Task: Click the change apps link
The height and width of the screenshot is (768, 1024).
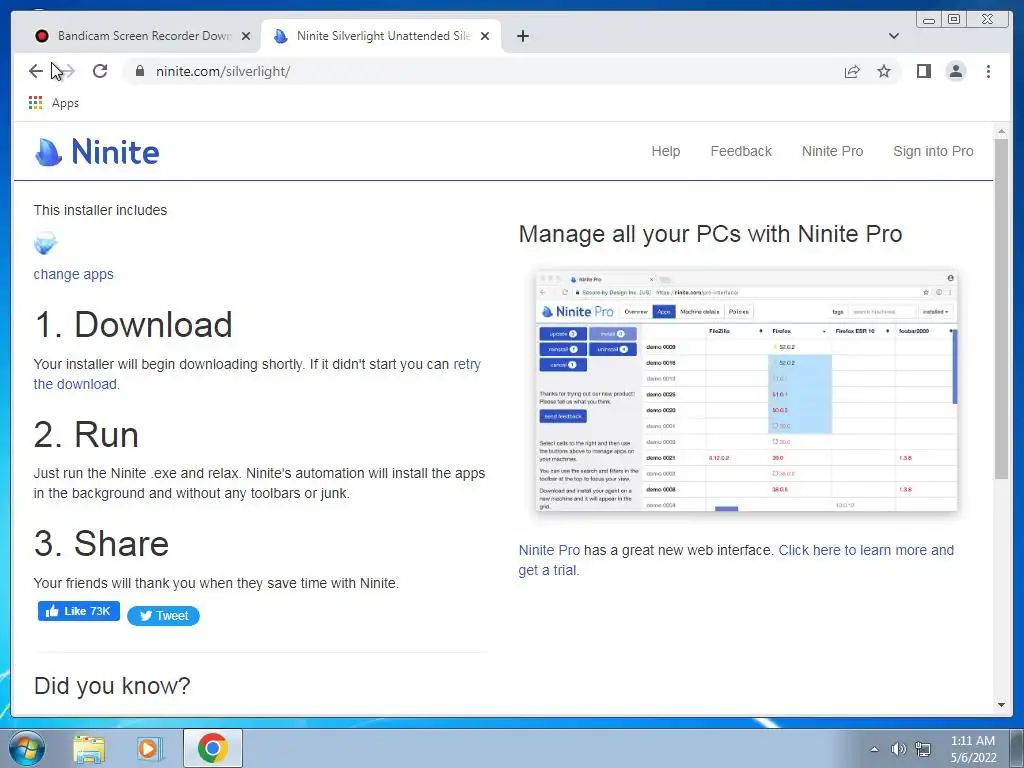Action: click(x=73, y=274)
